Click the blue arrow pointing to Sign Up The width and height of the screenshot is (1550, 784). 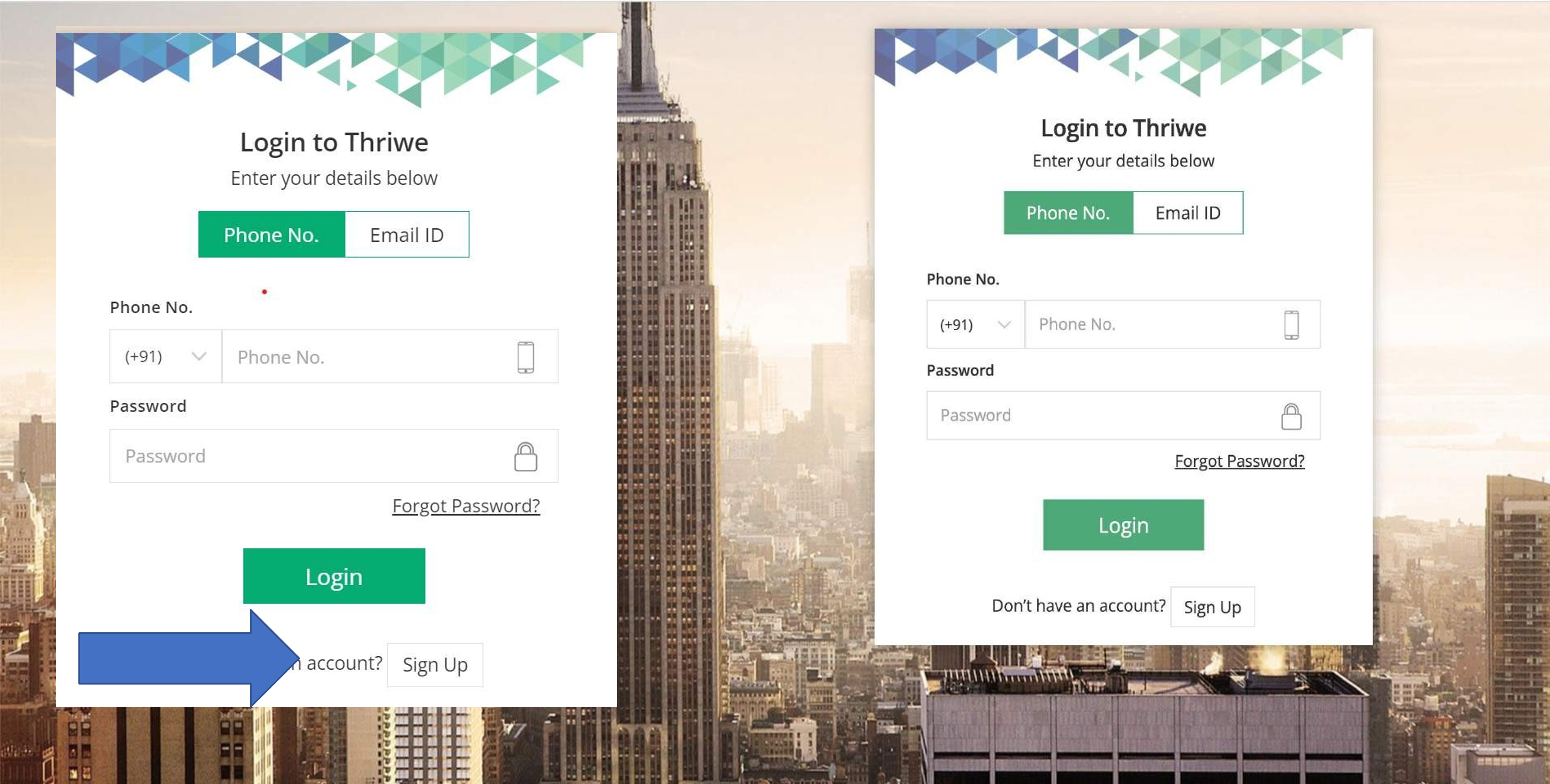coord(188,657)
